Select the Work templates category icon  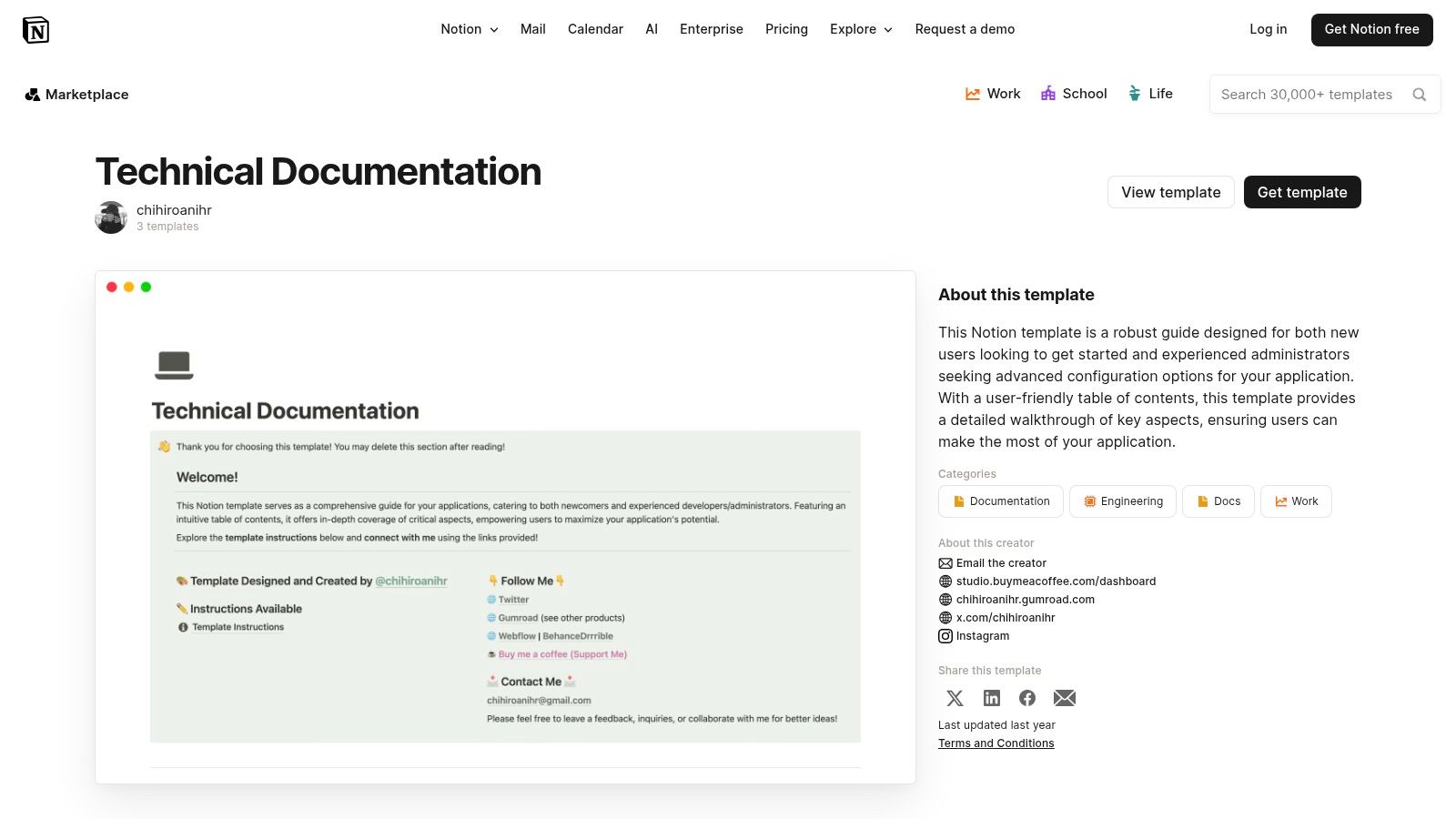coord(971,94)
